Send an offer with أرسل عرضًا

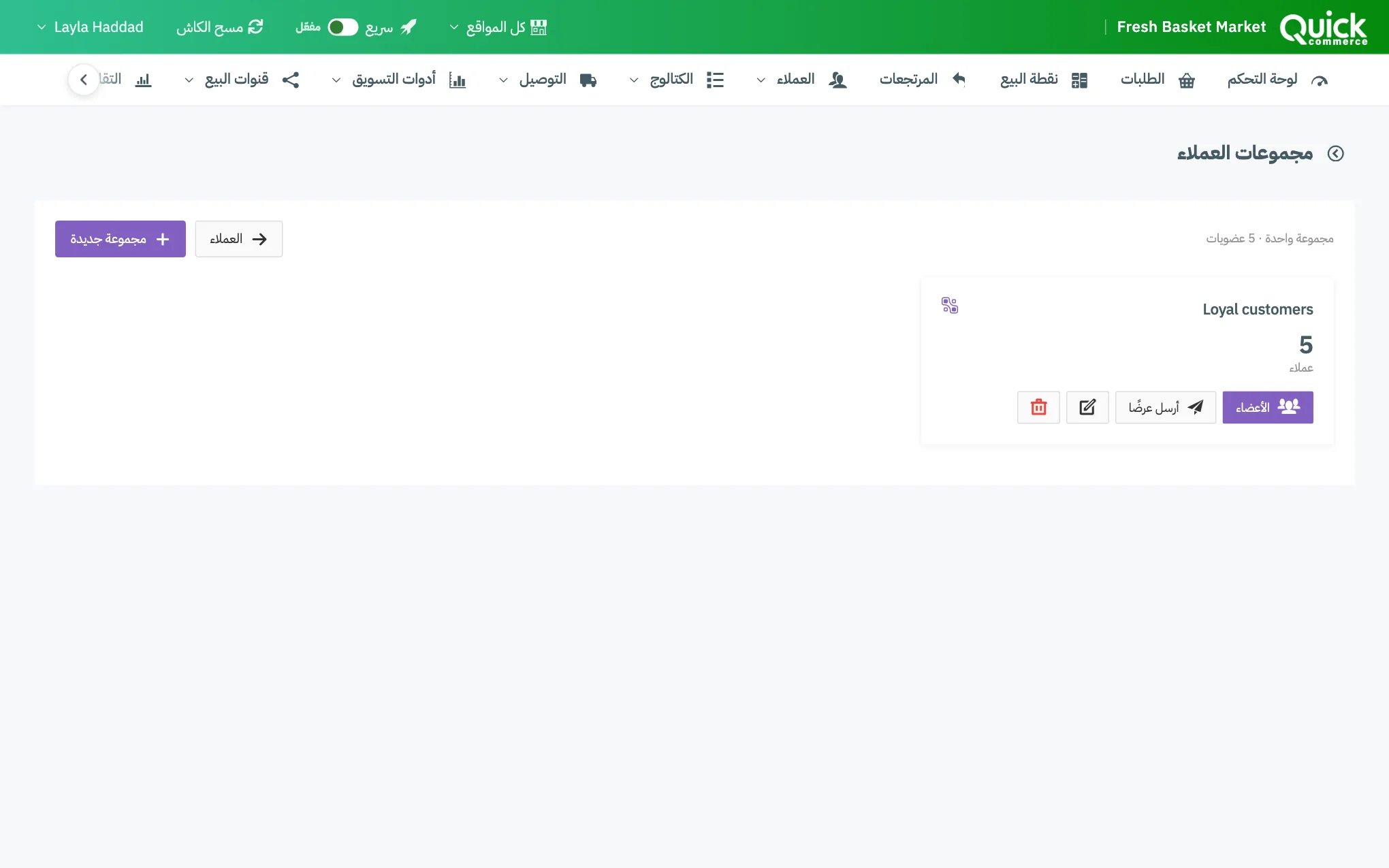click(1165, 407)
